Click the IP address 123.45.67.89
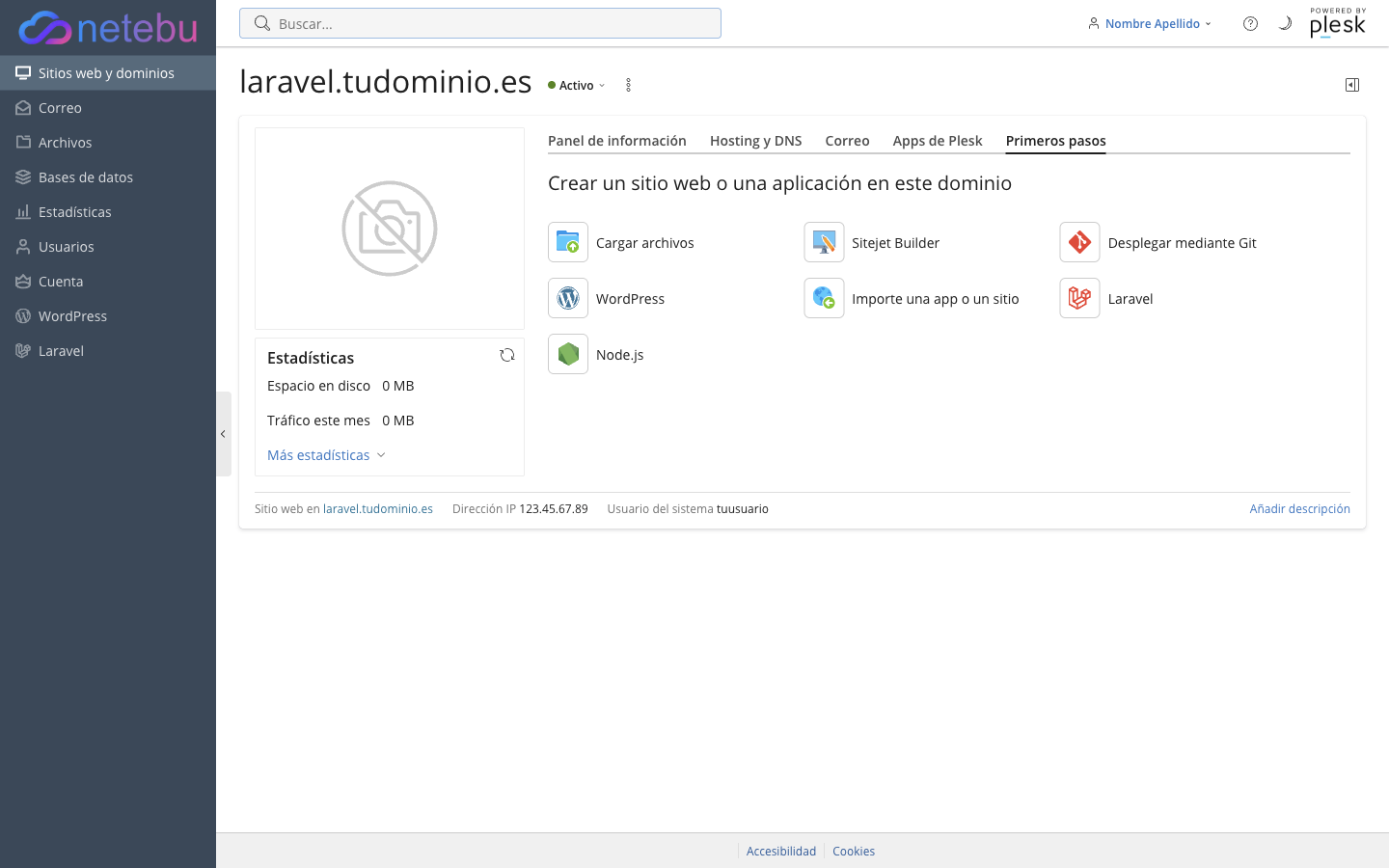 tap(554, 509)
